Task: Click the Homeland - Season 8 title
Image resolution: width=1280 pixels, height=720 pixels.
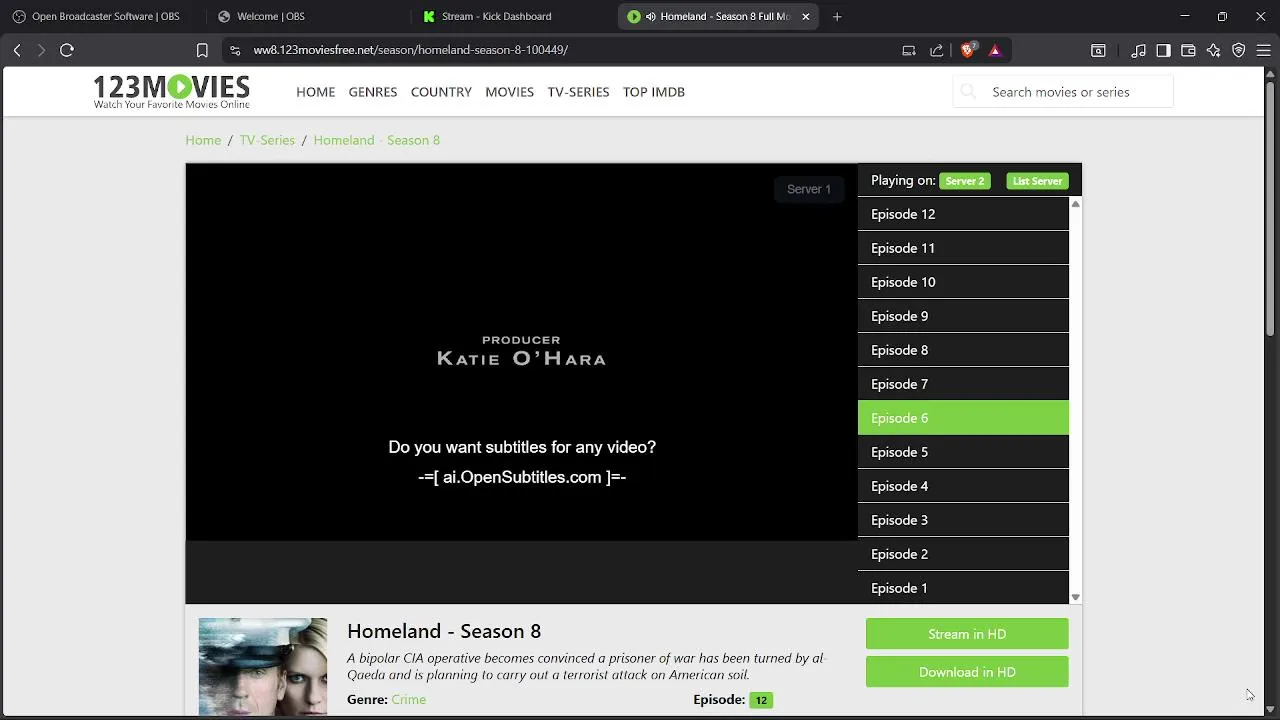Action: click(444, 631)
